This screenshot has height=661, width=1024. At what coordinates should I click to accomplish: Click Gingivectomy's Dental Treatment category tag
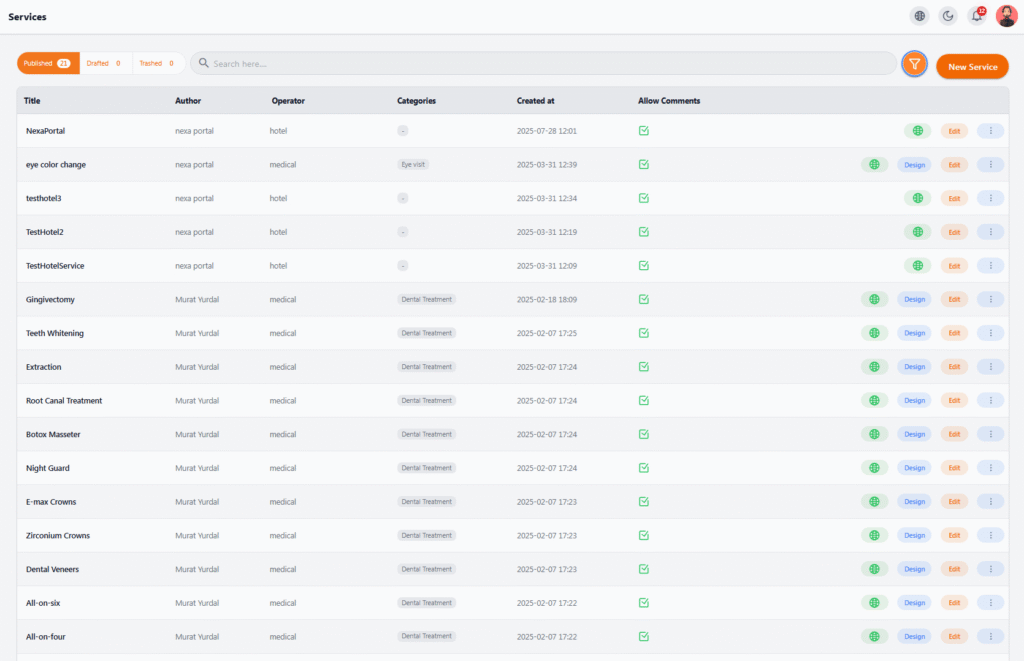tap(426, 299)
